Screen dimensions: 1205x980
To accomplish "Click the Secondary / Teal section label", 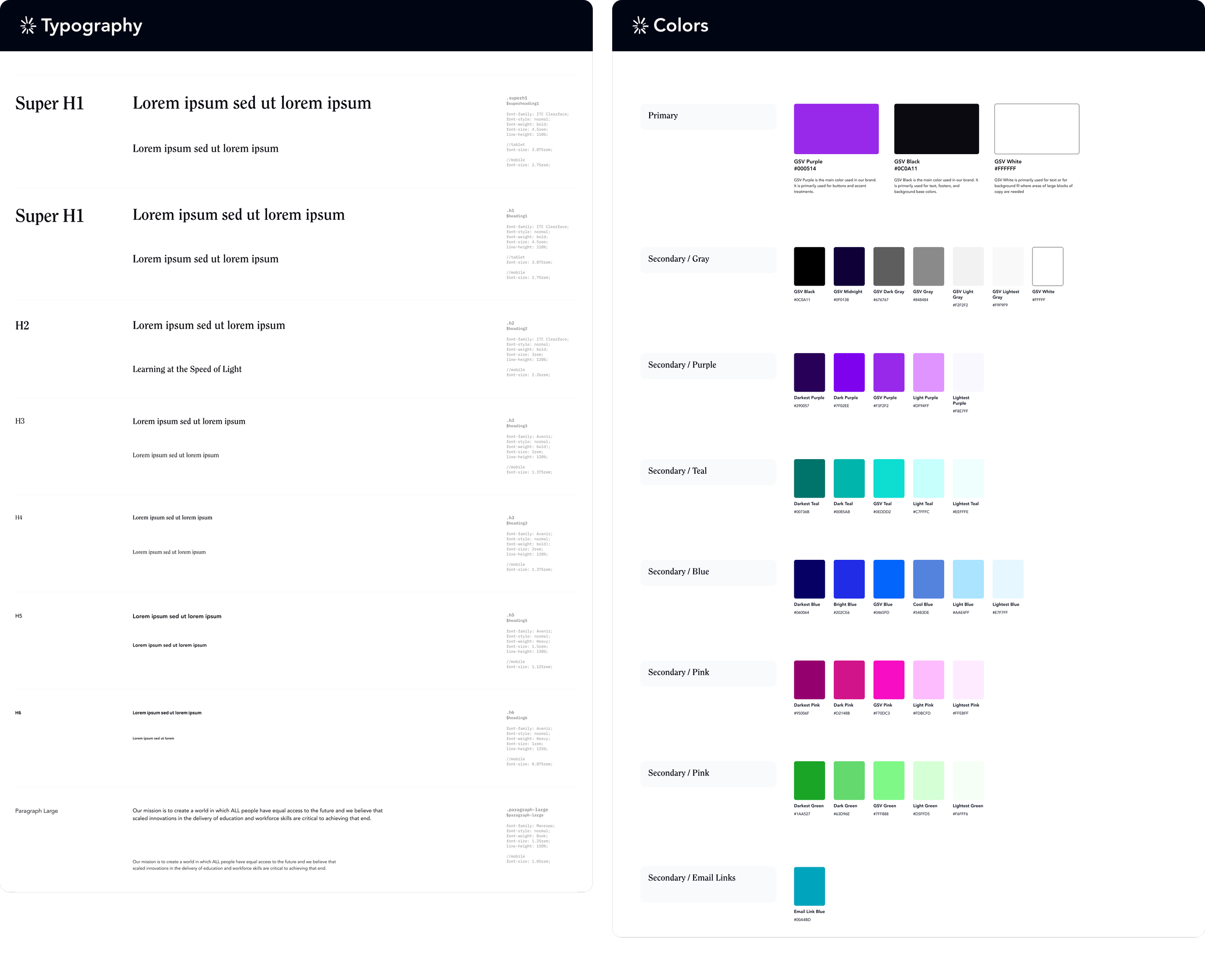I will tap(677, 471).
